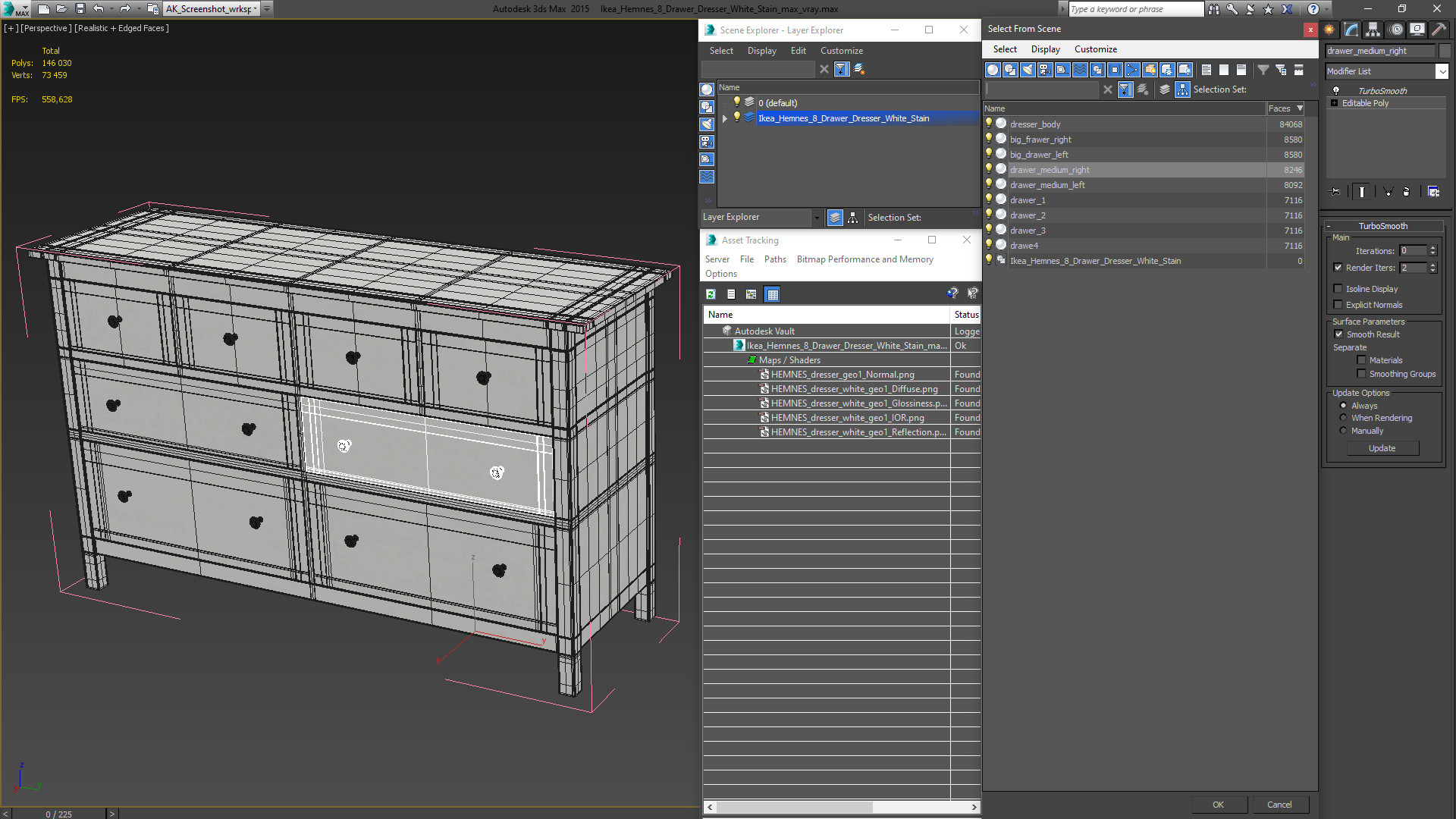The height and width of the screenshot is (819, 1456).
Task: Enable Isoline Display checkbox
Action: click(1338, 288)
